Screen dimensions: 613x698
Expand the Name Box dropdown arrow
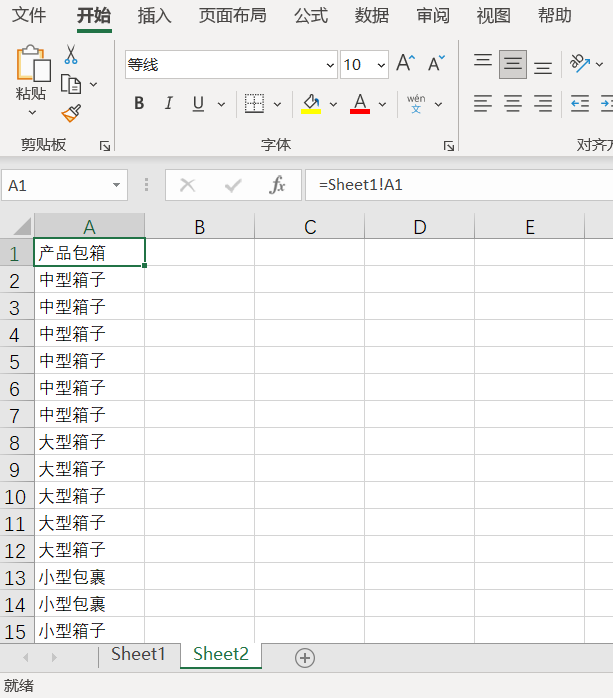(118, 185)
